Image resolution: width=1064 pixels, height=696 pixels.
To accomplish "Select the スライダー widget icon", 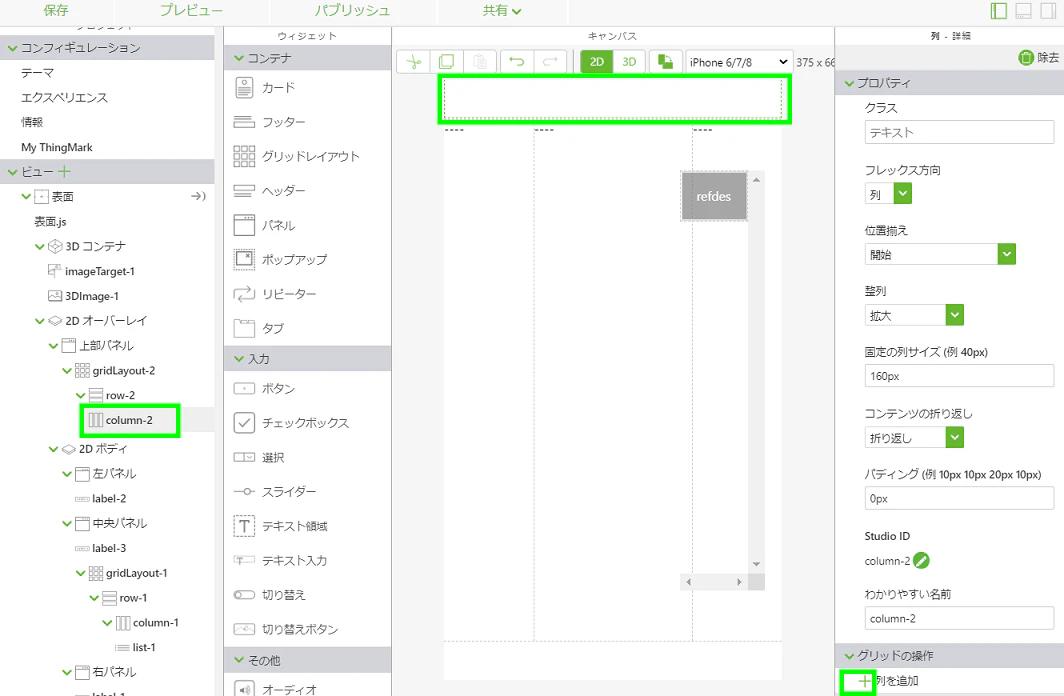I will (244, 492).
